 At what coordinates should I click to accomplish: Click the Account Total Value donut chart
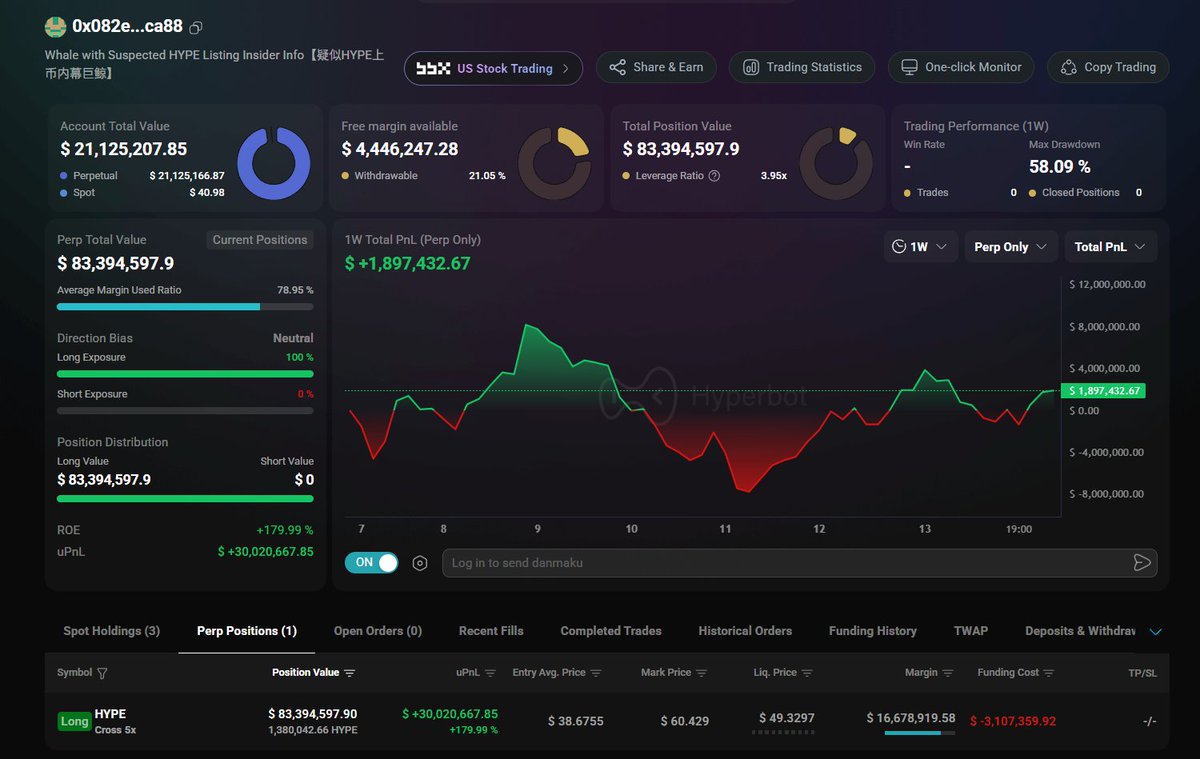click(x=274, y=164)
